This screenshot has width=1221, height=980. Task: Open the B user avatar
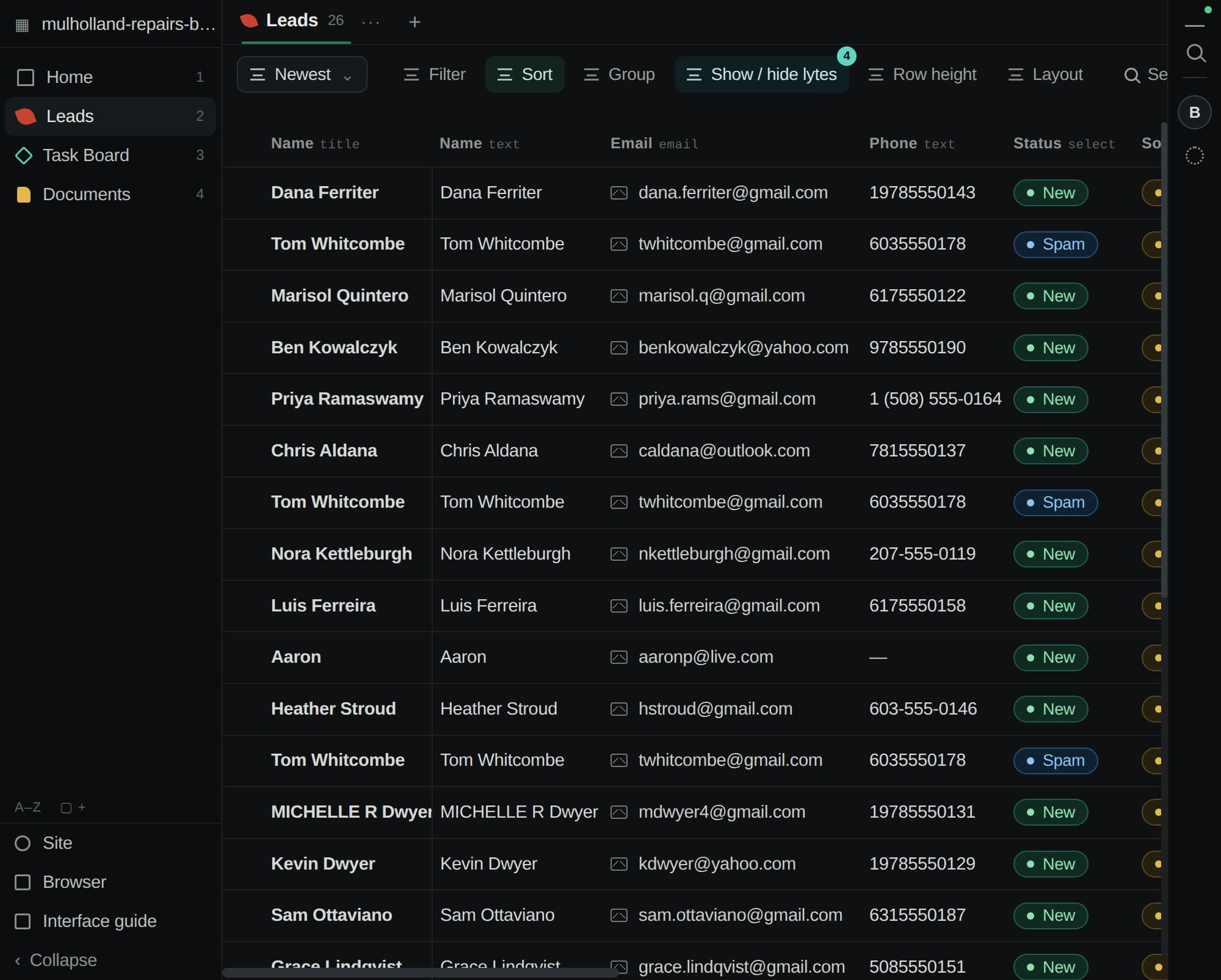[1194, 112]
